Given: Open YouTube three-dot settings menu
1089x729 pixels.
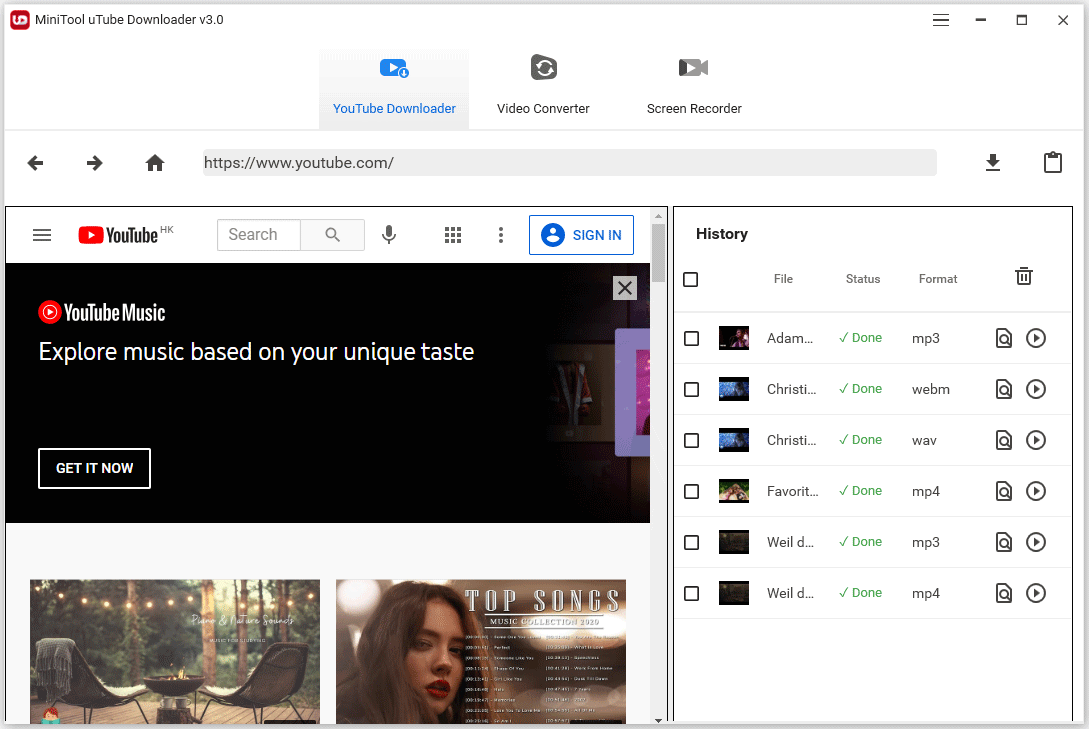Looking at the screenshot, I should pyautogui.click(x=501, y=235).
